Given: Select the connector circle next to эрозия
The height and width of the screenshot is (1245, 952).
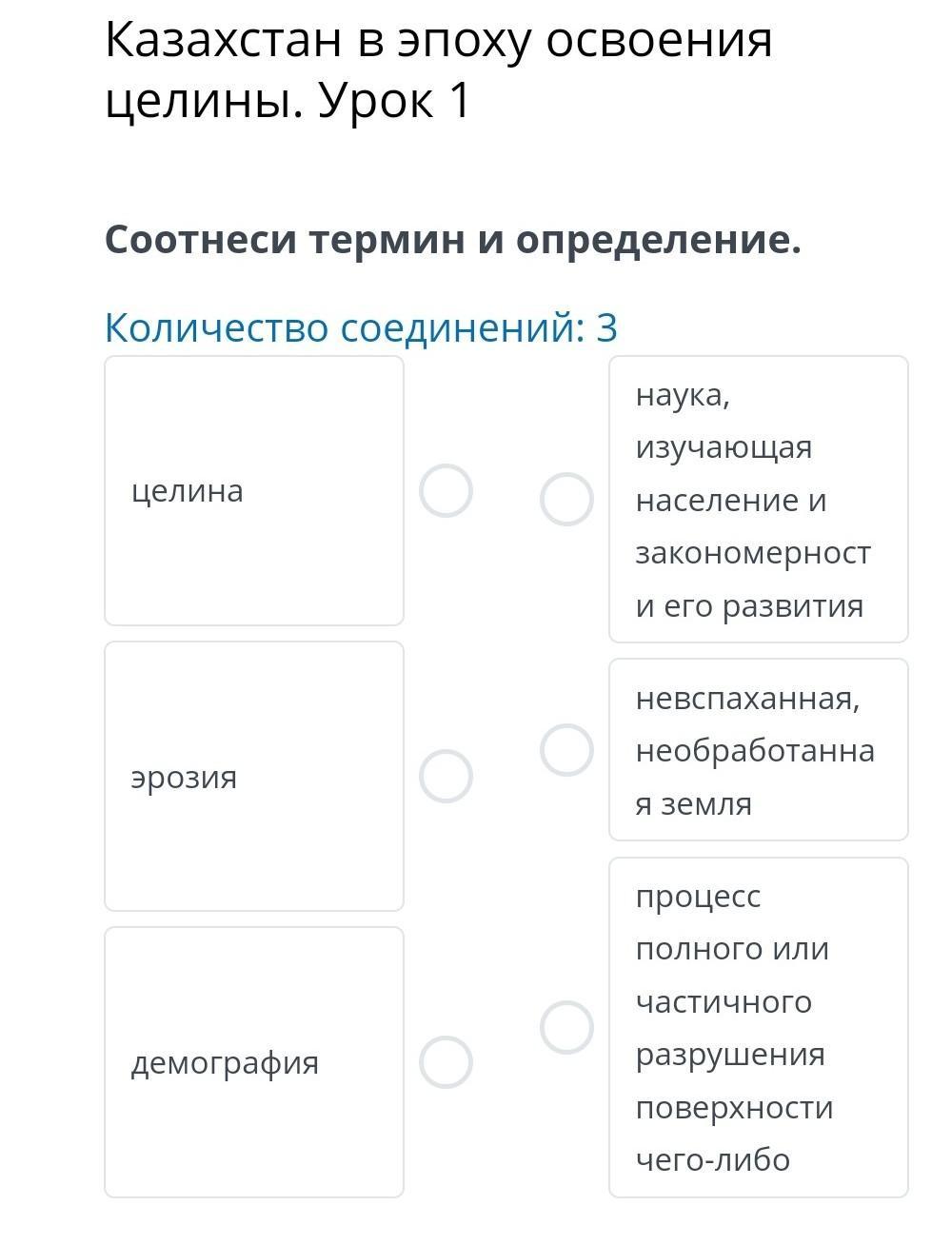Looking at the screenshot, I should click(x=446, y=777).
